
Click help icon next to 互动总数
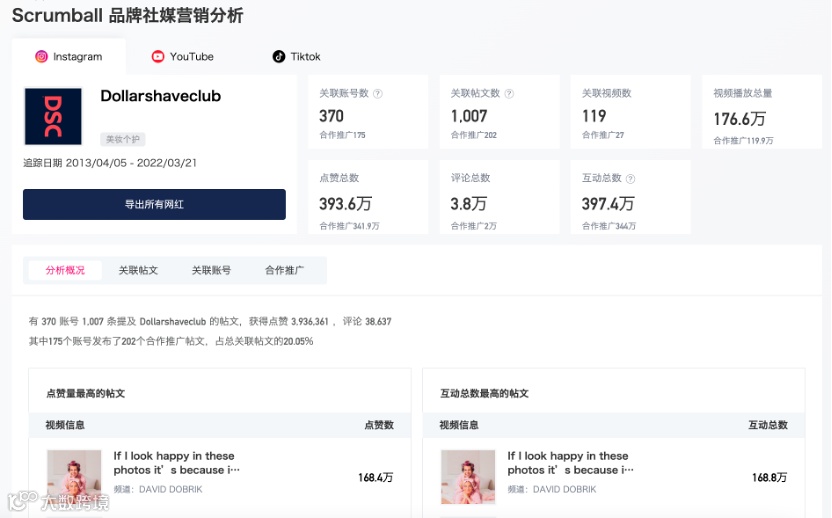(x=630, y=179)
